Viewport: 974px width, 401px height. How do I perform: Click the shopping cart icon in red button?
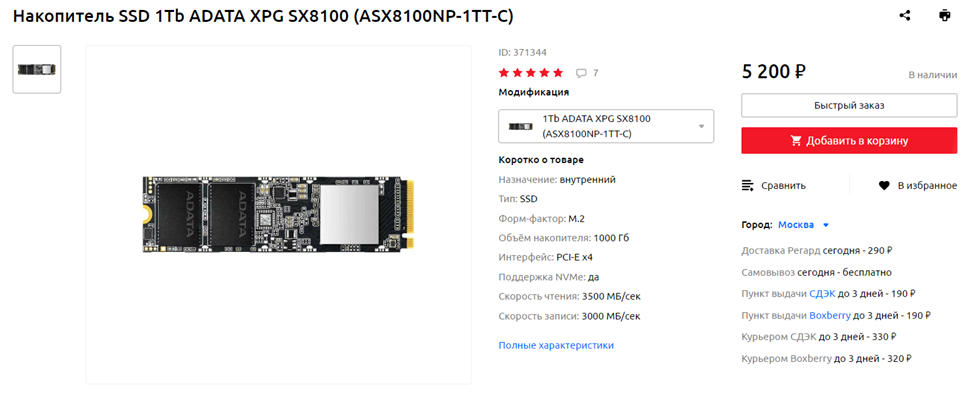(796, 141)
